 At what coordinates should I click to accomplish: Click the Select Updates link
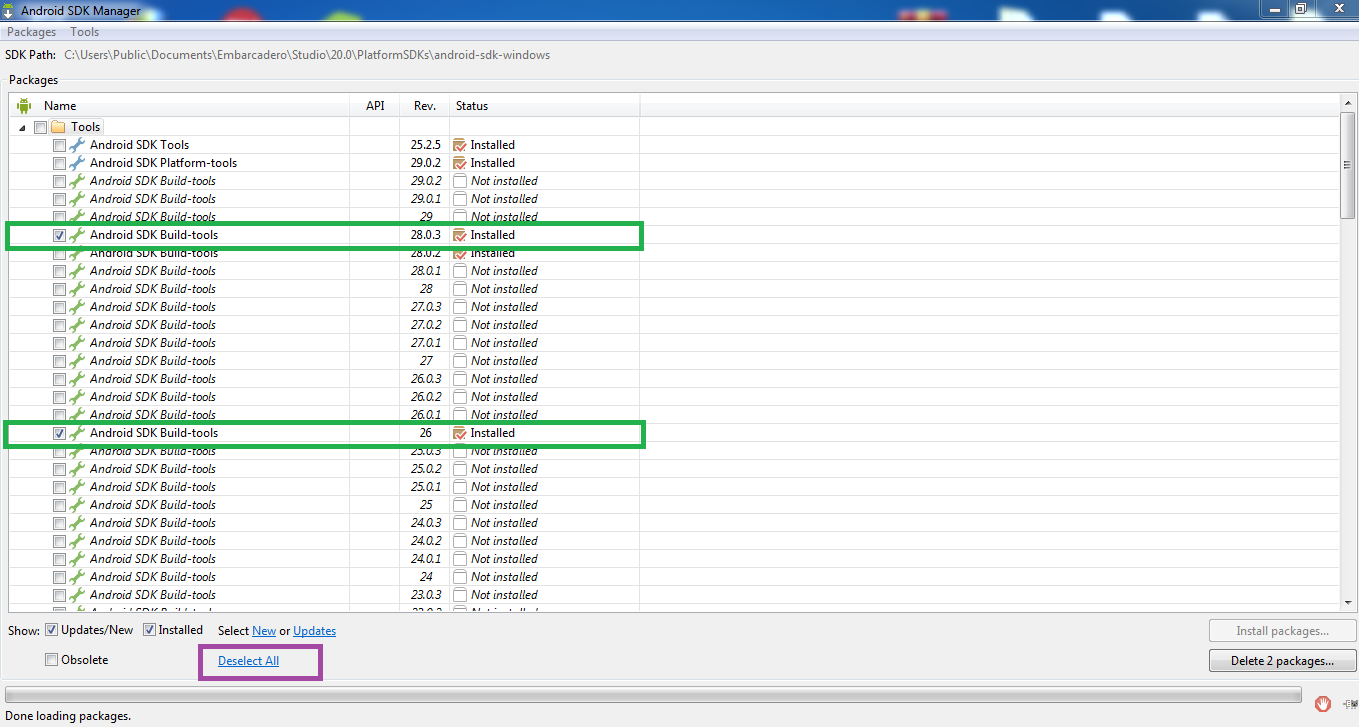314,631
